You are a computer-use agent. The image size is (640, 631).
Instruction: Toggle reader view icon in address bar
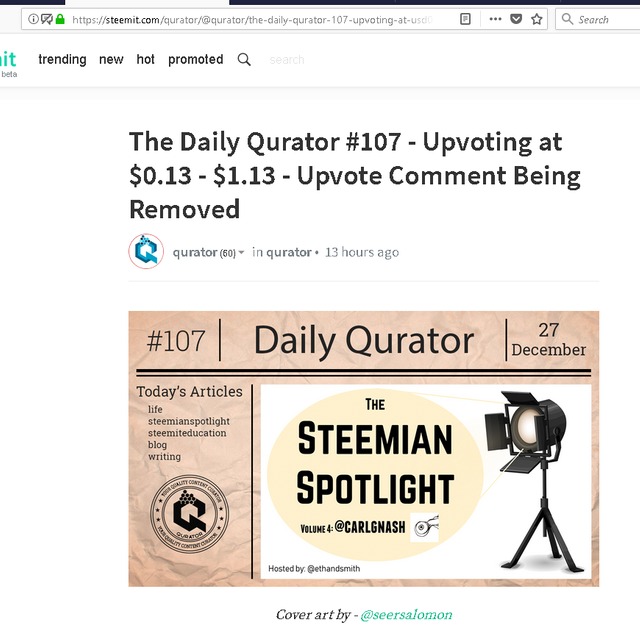pos(465,19)
